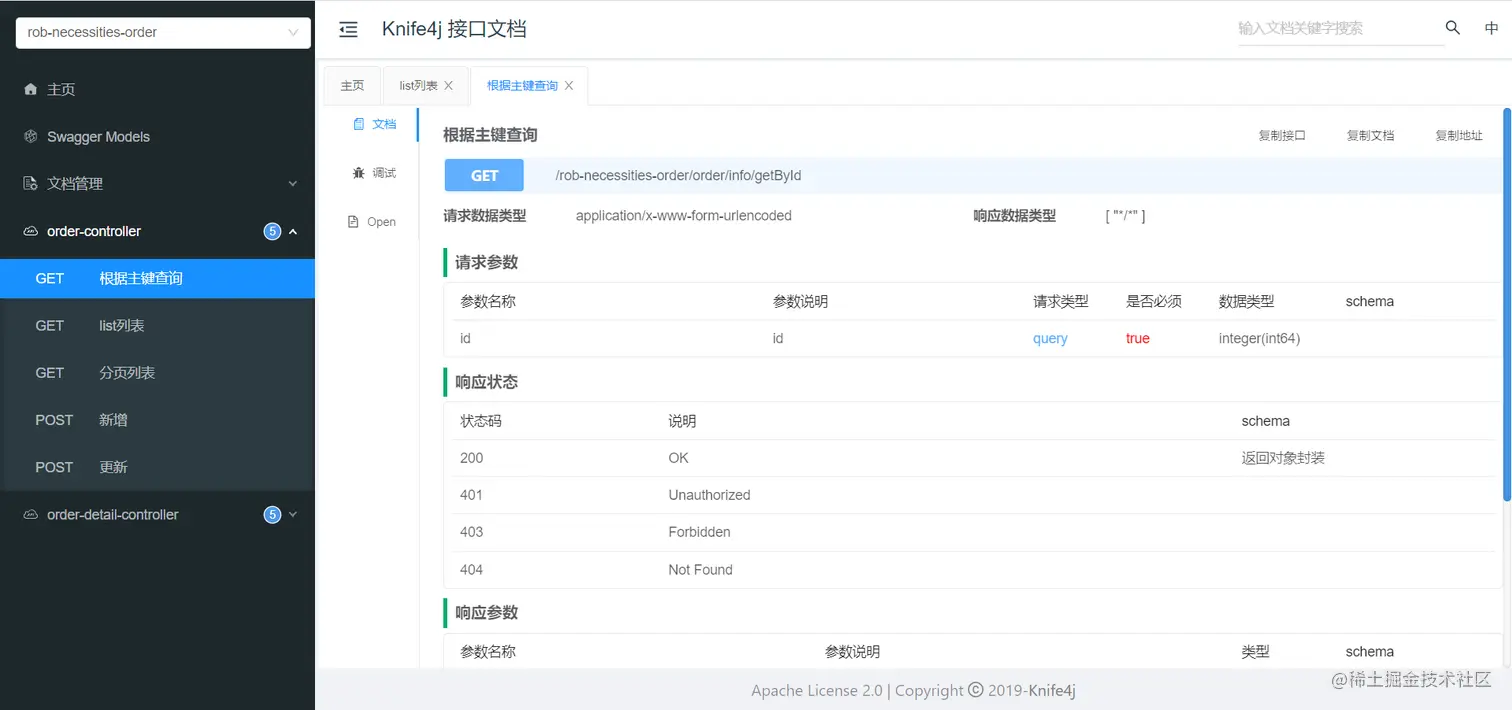Viewport: 1512px width, 710px height.
Task: Expand the order-detail-controller group chevron
Action: click(x=293, y=515)
